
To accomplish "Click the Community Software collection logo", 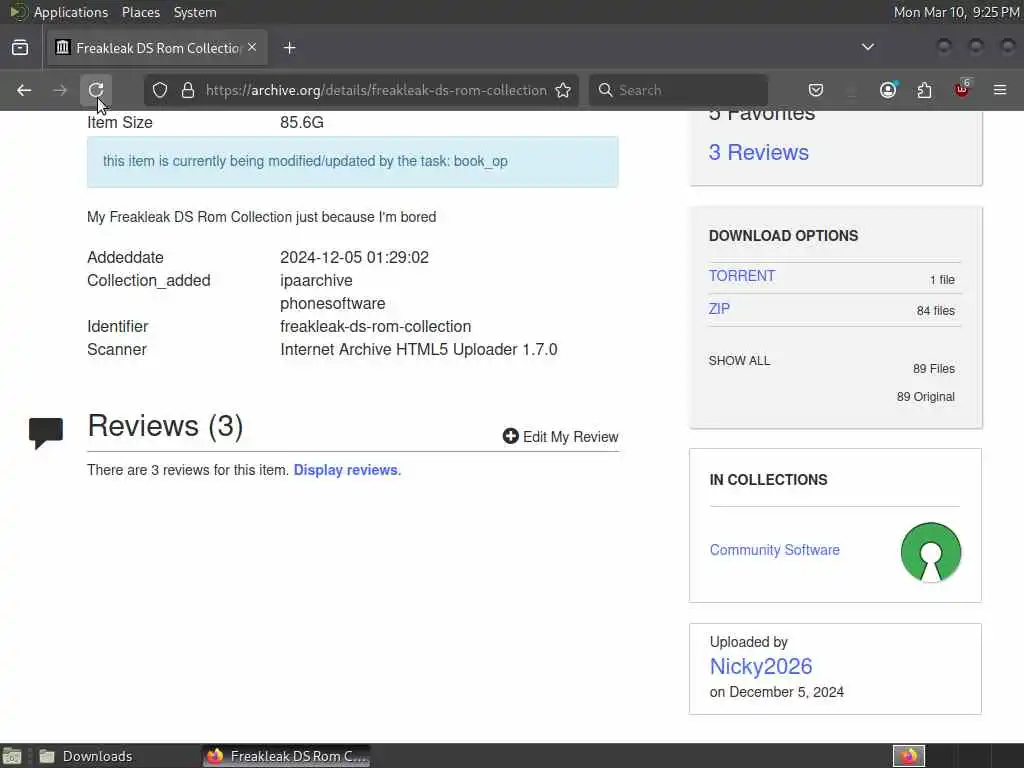I will point(931,552).
